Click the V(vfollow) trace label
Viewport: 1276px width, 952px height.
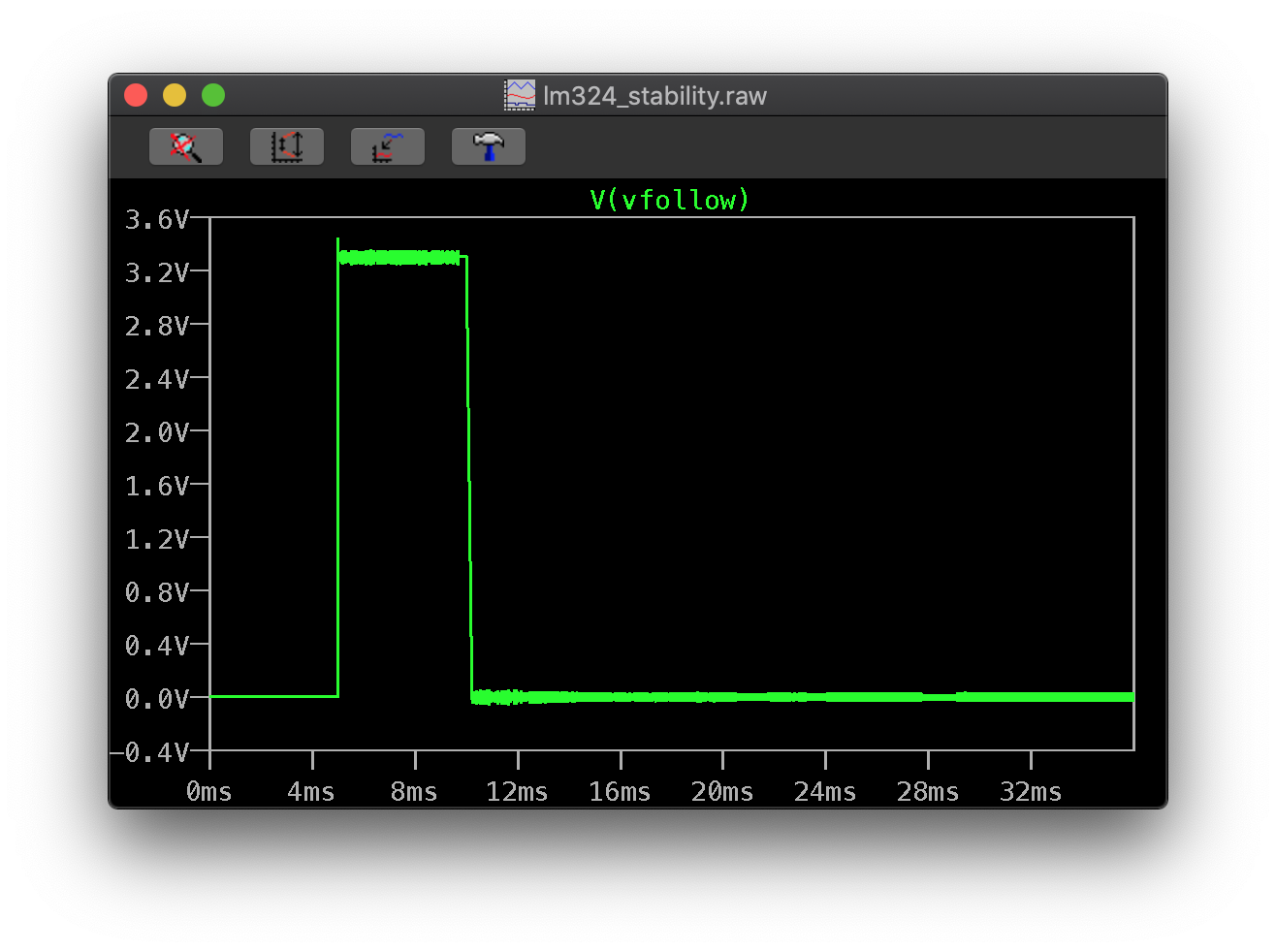(x=669, y=200)
